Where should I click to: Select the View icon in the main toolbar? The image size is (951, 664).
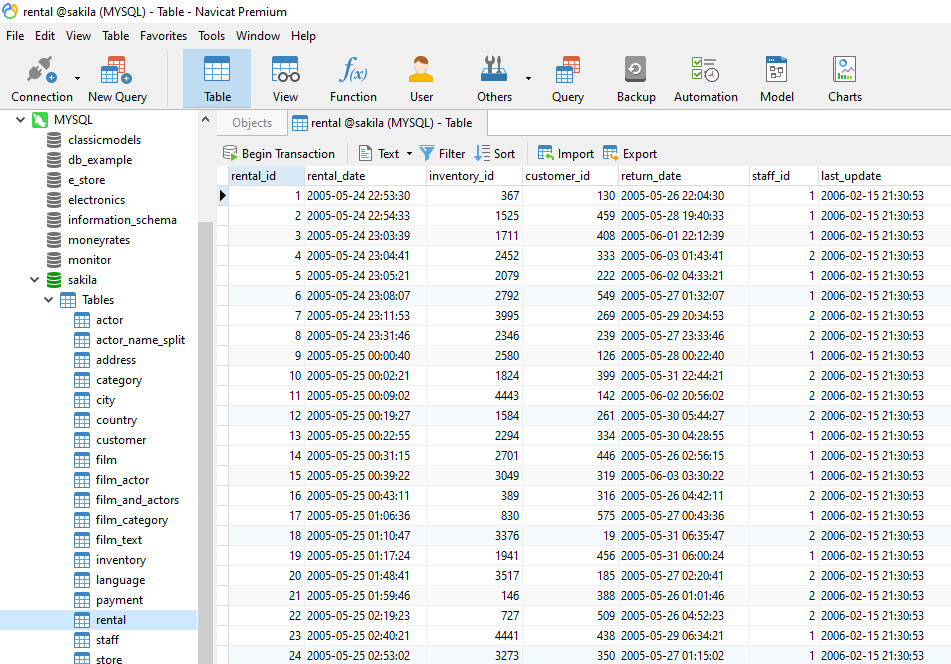pos(285,77)
